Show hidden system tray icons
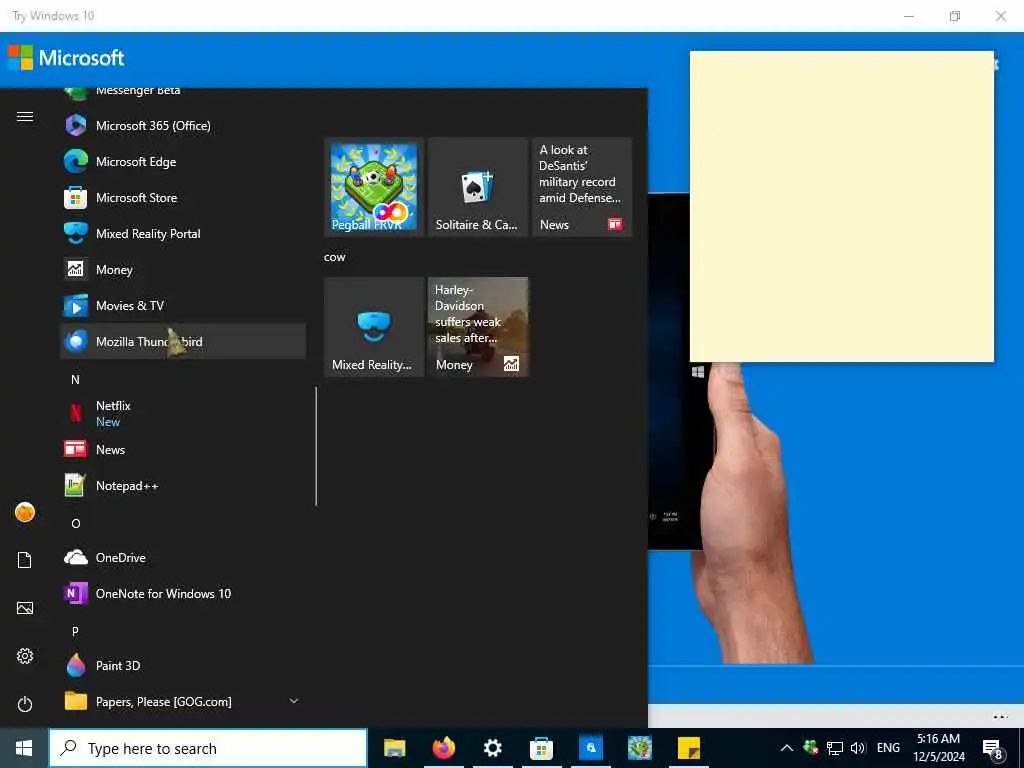This screenshot has height=768, width=1024. [x=787, y=748]
